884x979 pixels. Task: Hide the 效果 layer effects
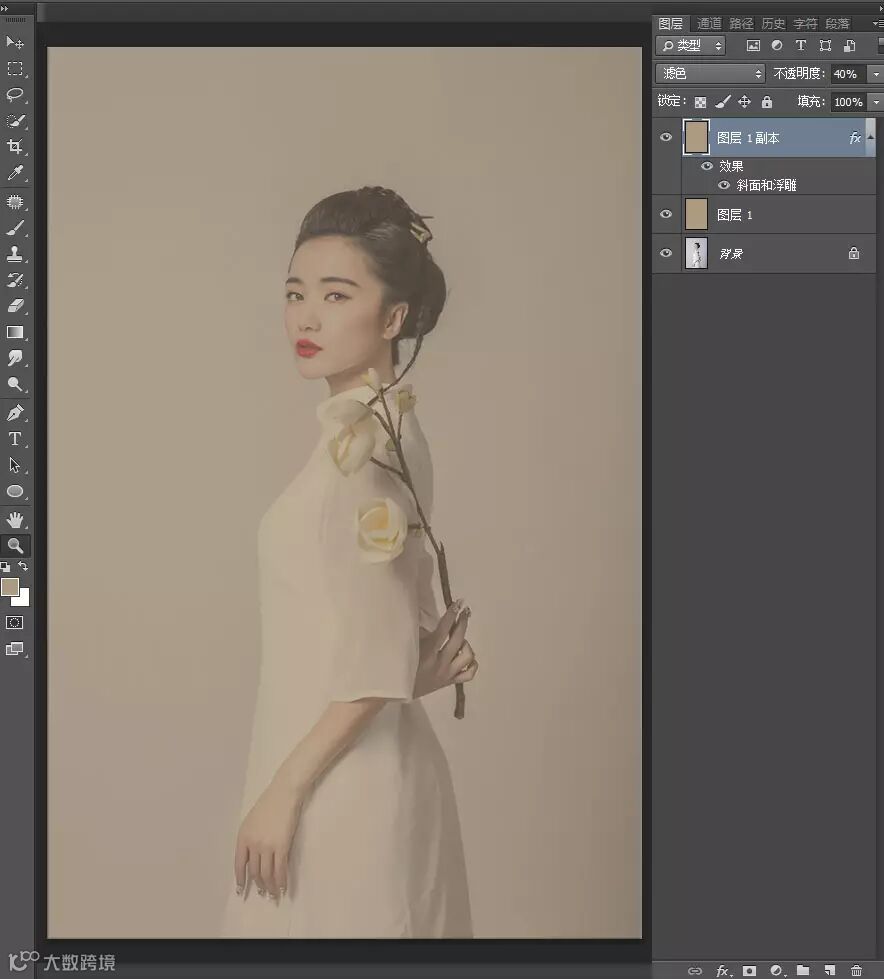(x=707, y=166)
